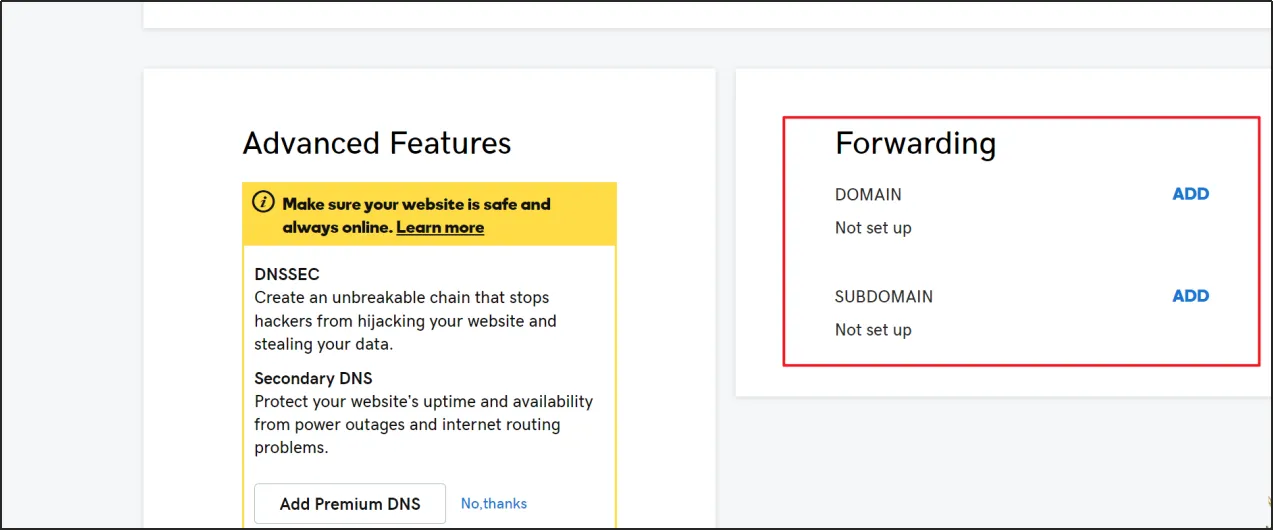The image size is (1274, 531).
Task: Click "Not set up" status under SUBDOMAIN
Action: pos(873,330)
